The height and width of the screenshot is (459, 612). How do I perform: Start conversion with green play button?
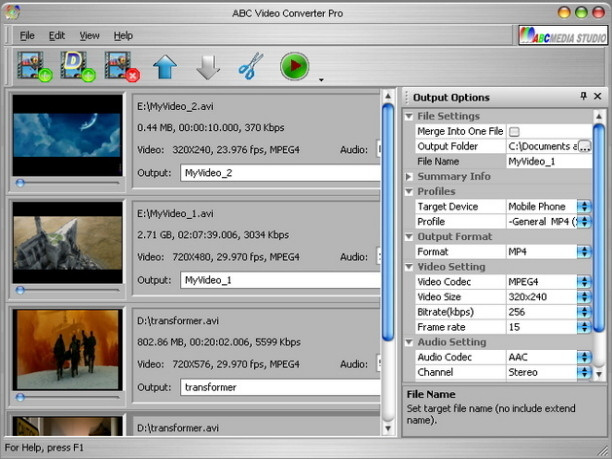(x=295, y=66)
